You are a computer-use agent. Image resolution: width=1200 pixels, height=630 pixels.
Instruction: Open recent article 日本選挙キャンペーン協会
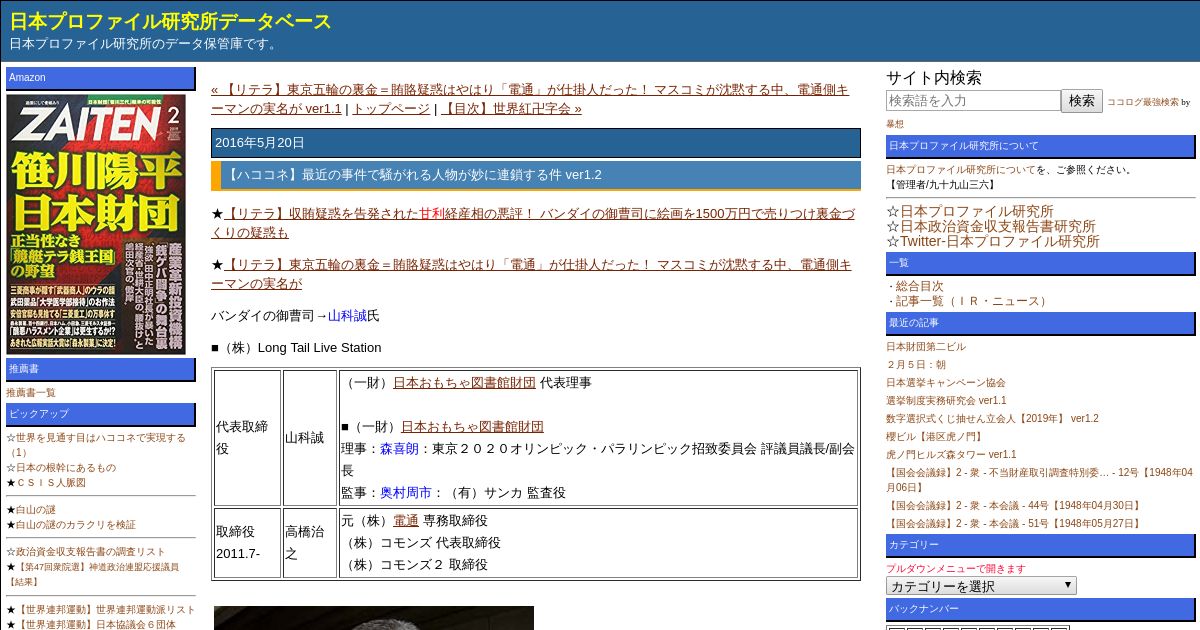pyautogui.click(x=946, y=383)
